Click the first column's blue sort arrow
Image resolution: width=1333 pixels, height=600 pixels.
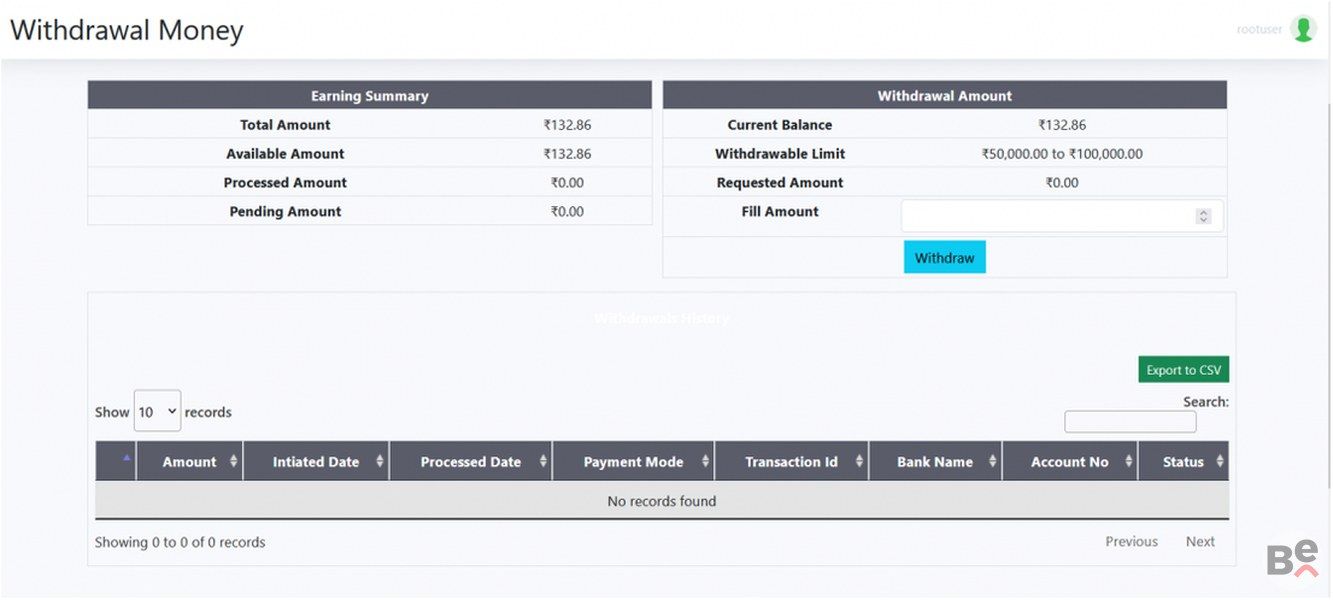pyautogui.click(x=127, y=458)
